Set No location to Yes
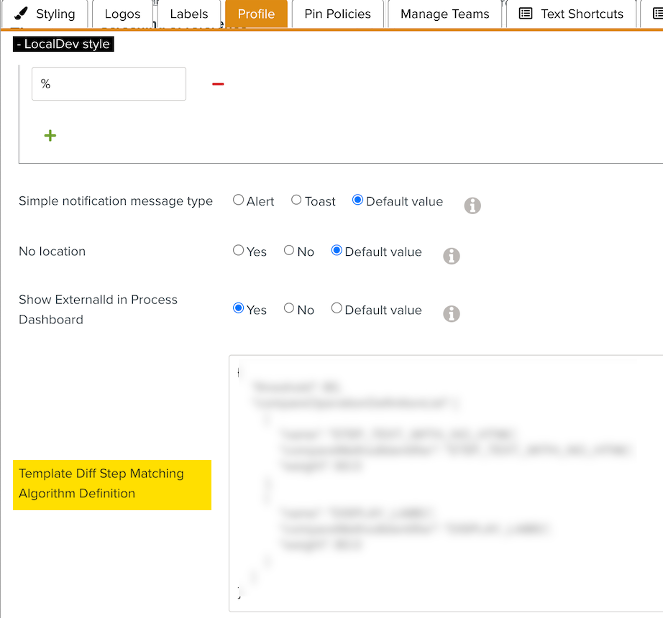 [x=239, y=250]
